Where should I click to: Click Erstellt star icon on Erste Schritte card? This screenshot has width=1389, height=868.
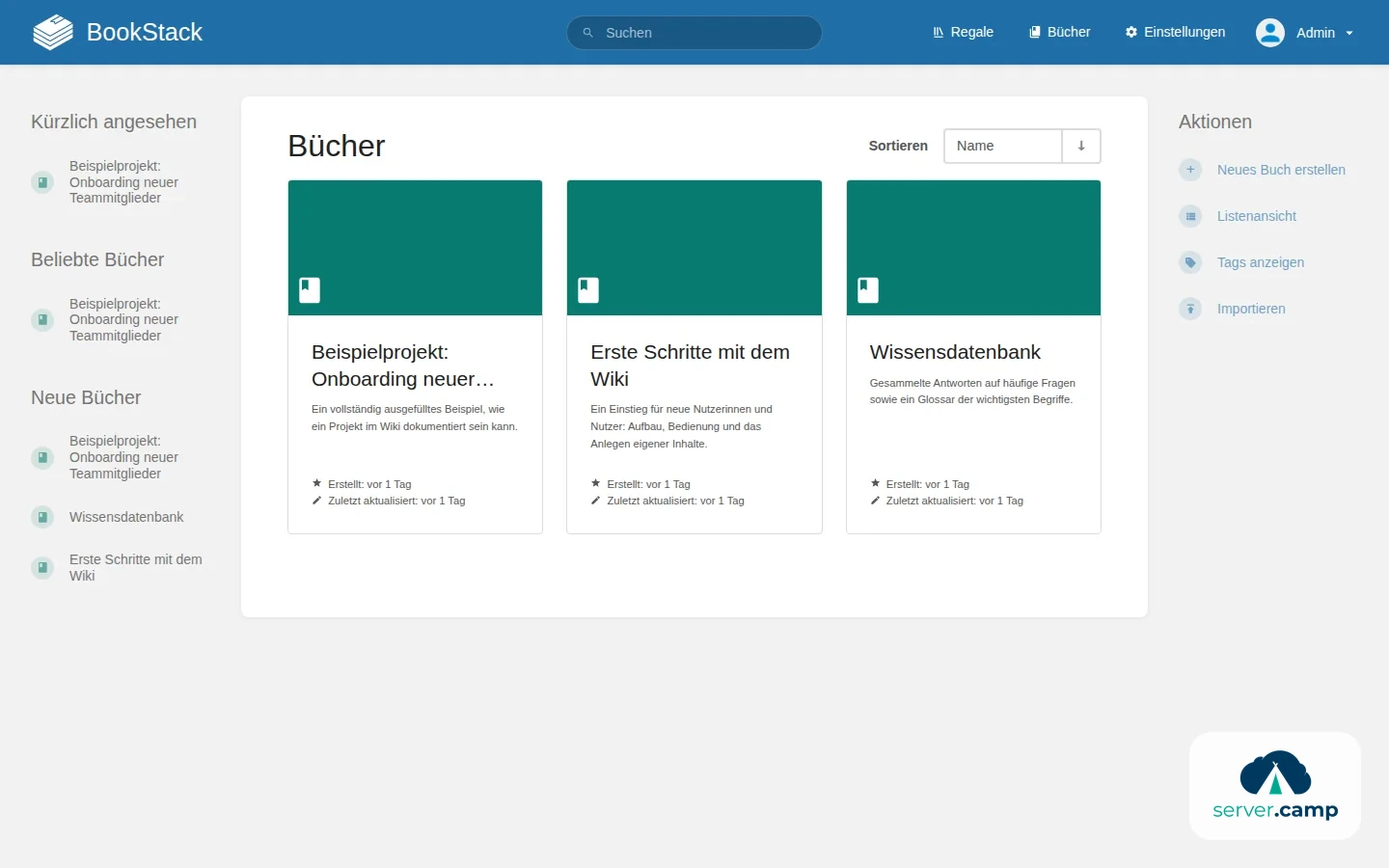(595, 483)
